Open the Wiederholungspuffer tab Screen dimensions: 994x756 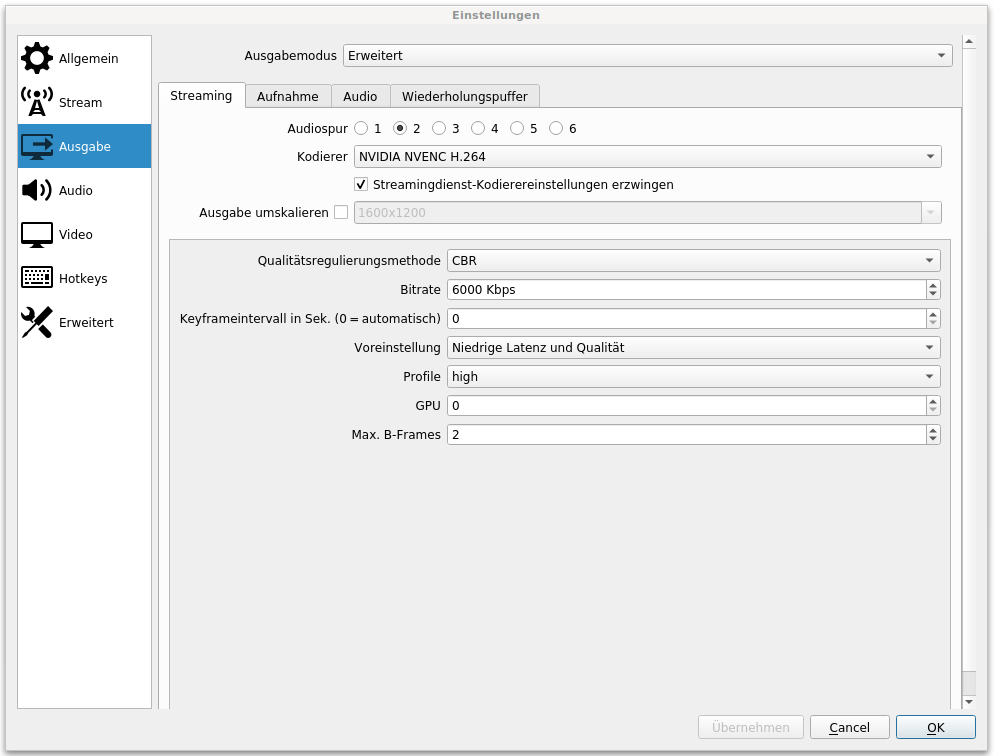point(465,97)
